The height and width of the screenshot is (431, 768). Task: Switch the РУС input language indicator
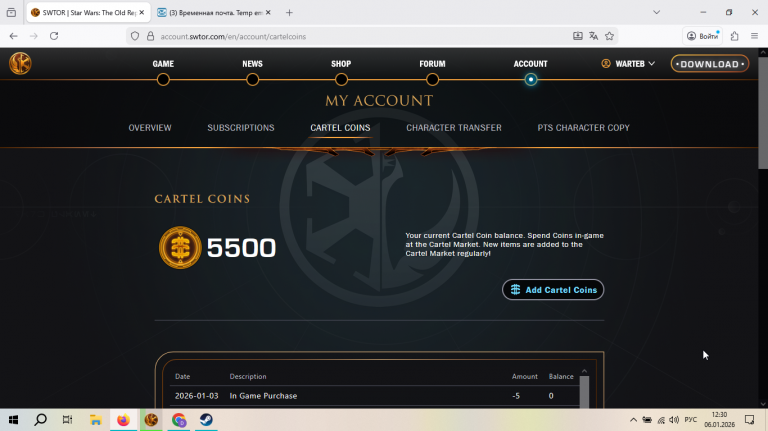[x=691, y=420]
